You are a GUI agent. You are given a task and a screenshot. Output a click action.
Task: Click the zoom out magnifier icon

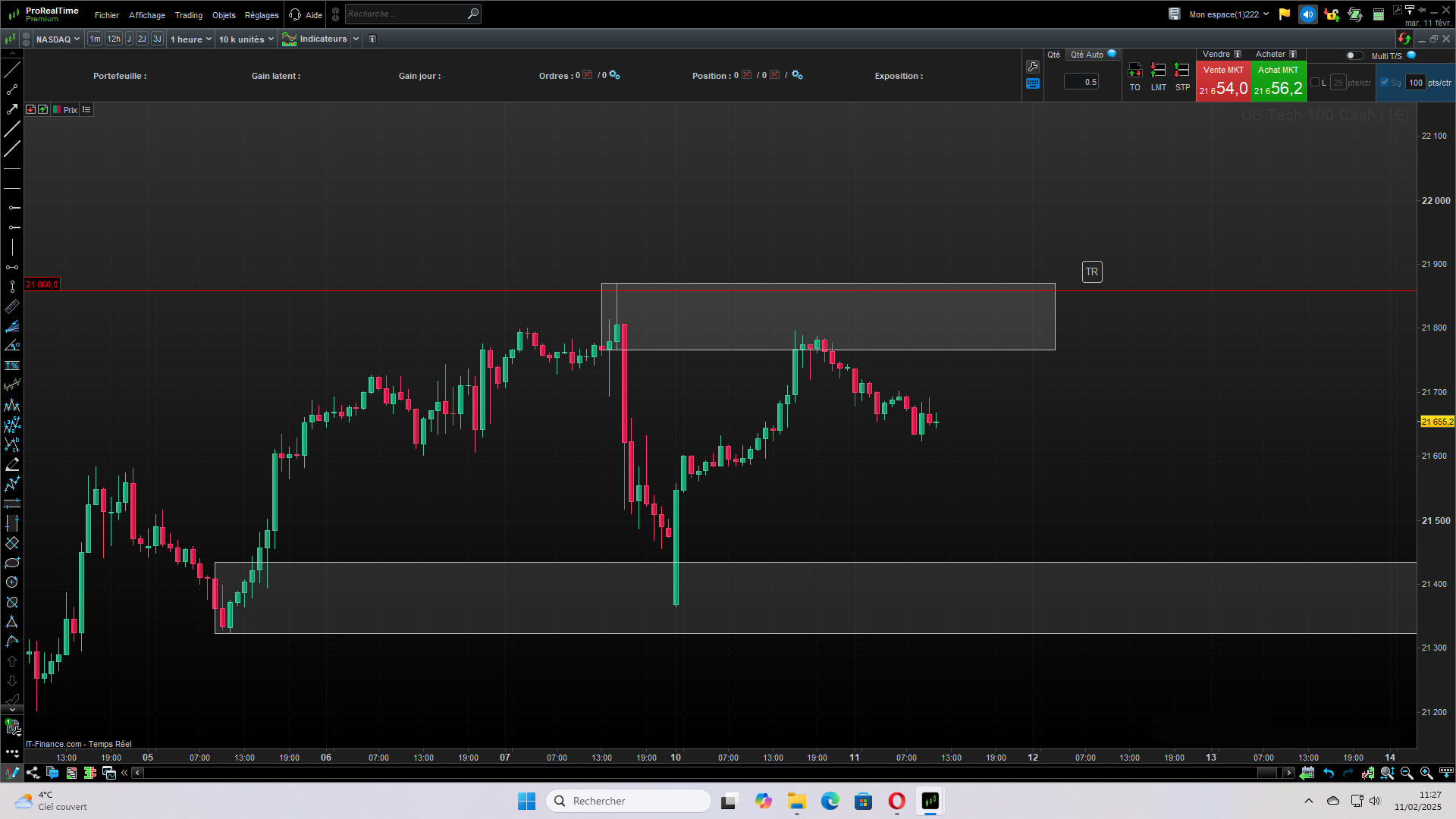click(1407, 773)
